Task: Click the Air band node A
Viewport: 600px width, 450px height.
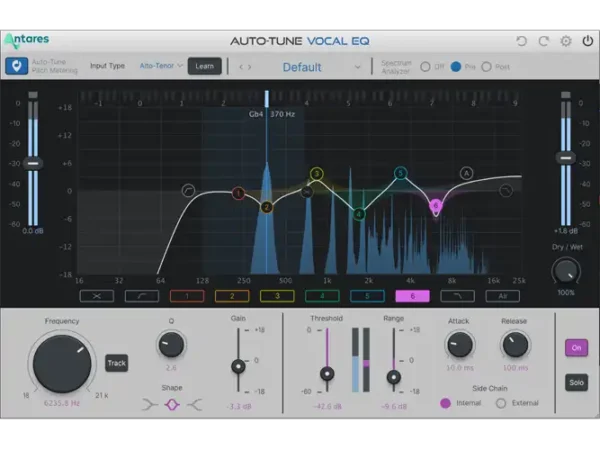Action: [466, 173]
